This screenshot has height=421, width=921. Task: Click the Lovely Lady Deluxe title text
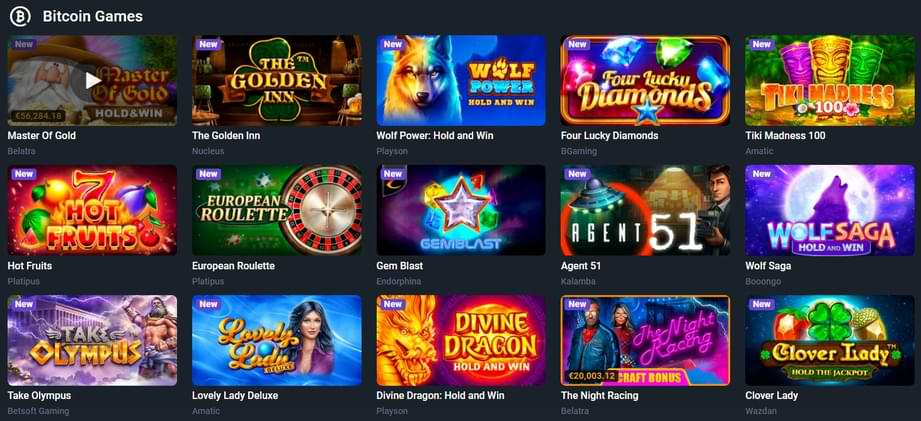pos(235,395)
